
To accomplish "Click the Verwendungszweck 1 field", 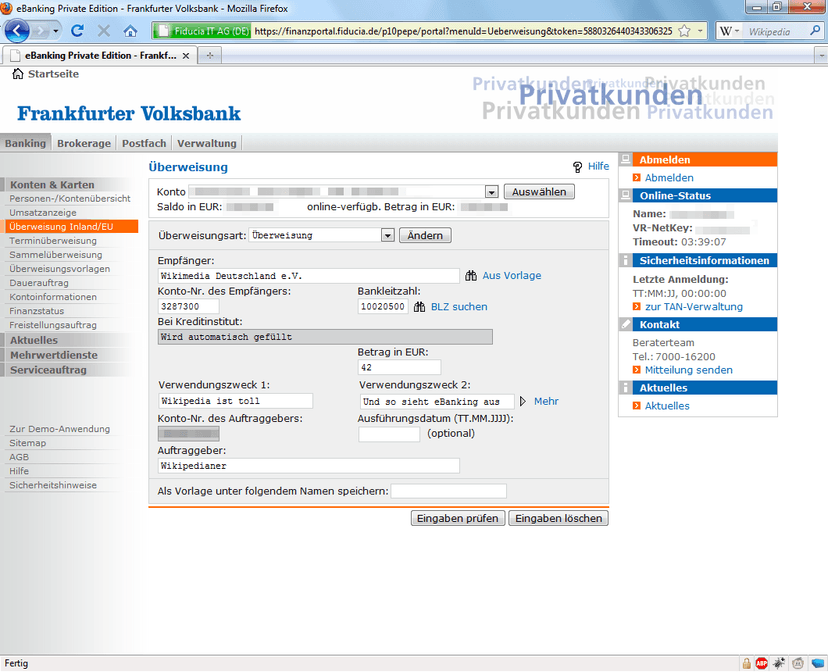I will [236, 401].
